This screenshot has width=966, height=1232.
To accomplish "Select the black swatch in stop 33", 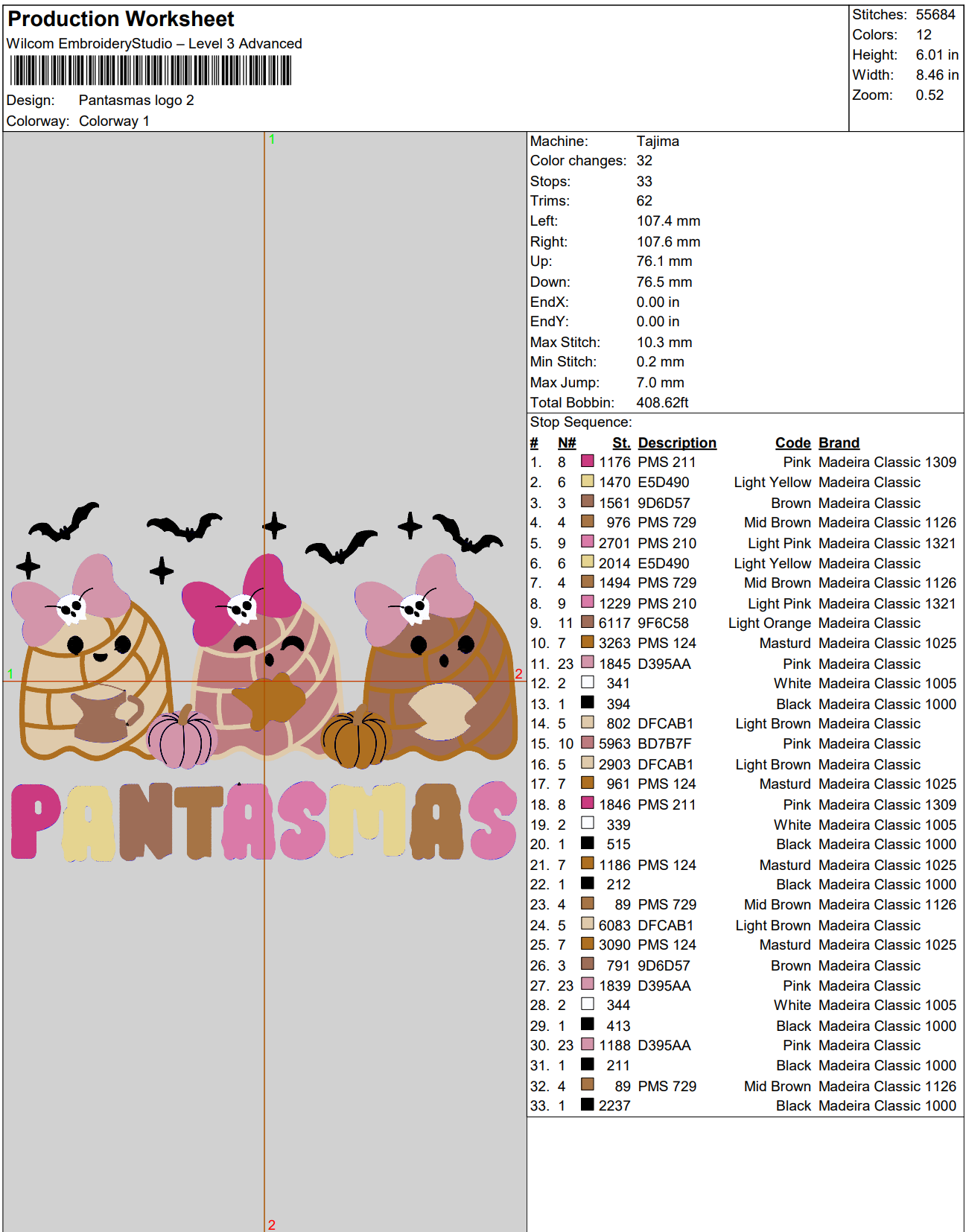I will click(588, 1105).
